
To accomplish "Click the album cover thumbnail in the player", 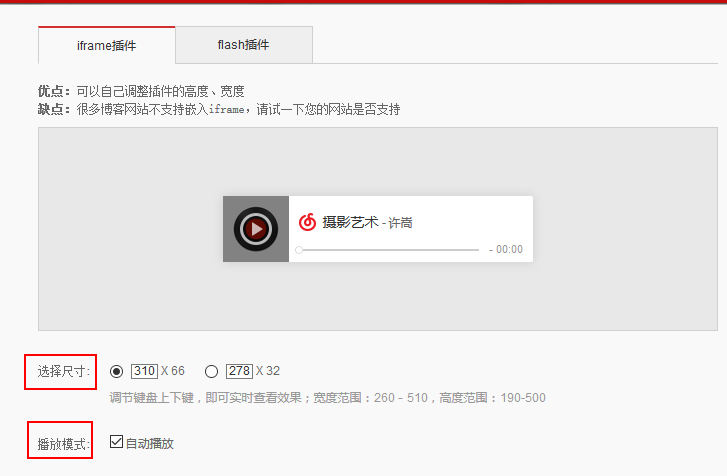I will (256, 229).
